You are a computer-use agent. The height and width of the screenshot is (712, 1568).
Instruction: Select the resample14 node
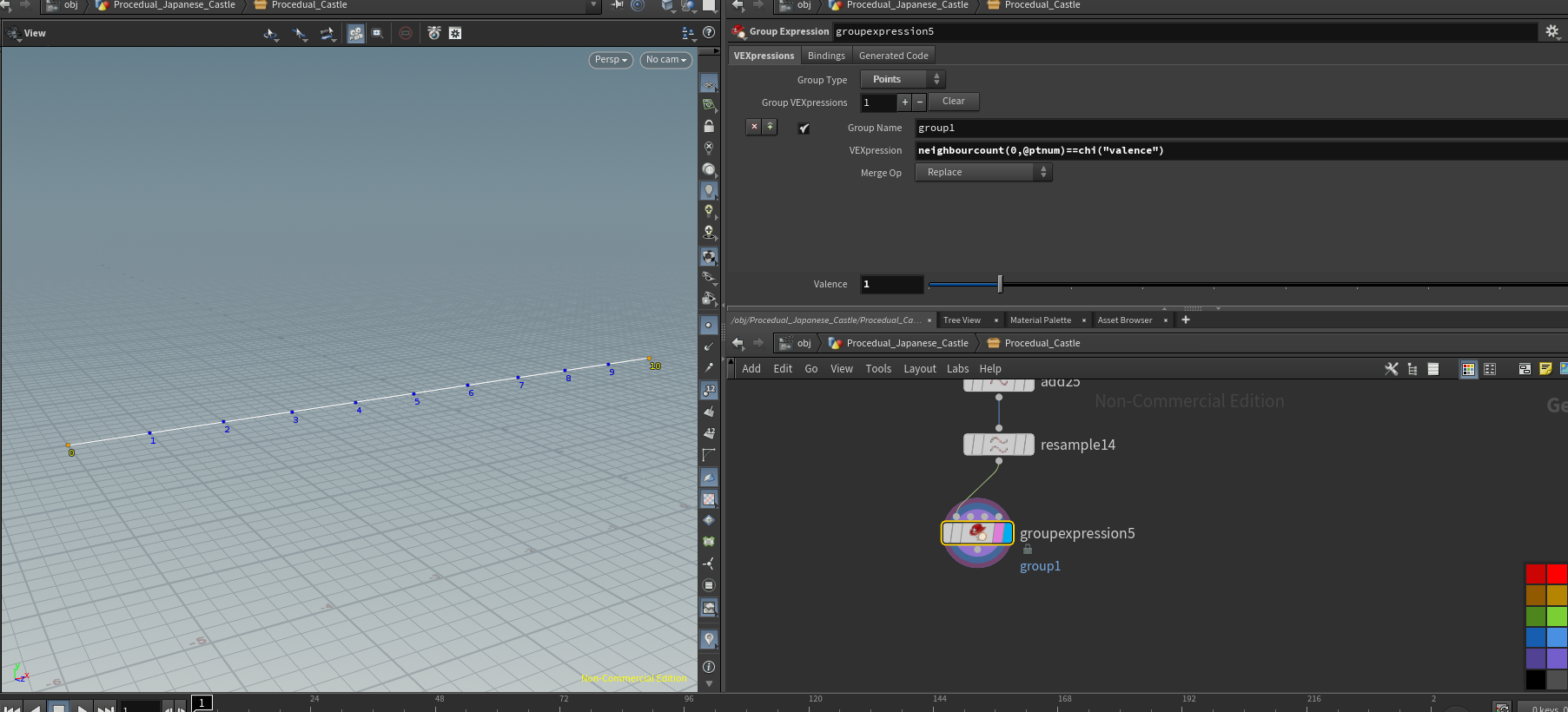[x=999, y=445]
